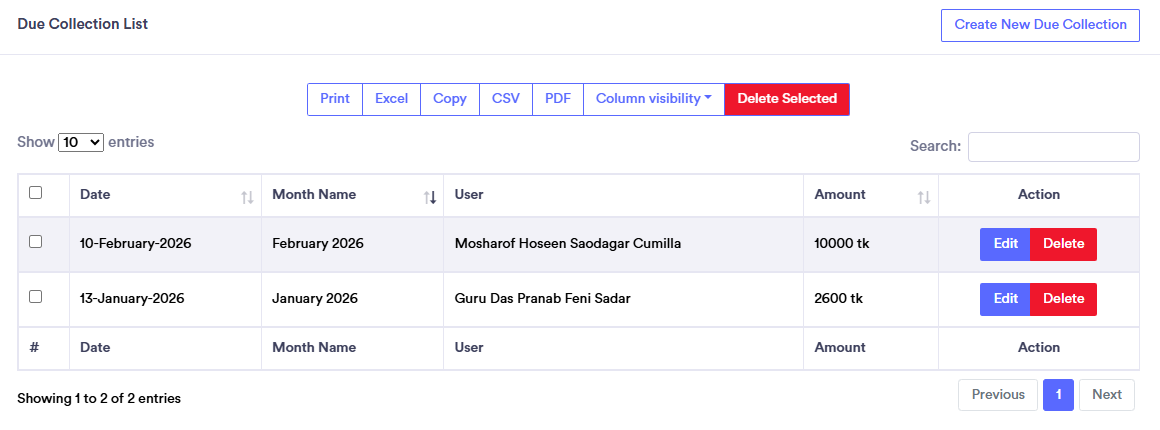
Task: Toggle the select-all header checkbox
Action: click(36, 193)
